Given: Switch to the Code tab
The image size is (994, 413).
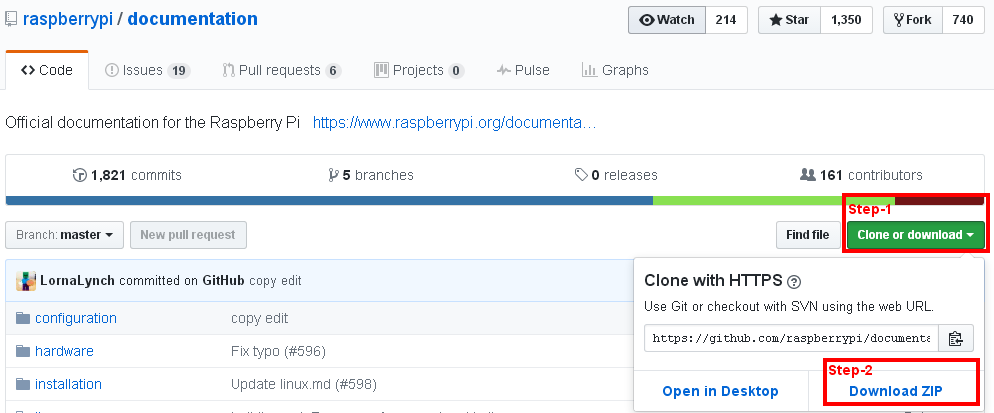Looking at the screenshot, I should 47,70.
